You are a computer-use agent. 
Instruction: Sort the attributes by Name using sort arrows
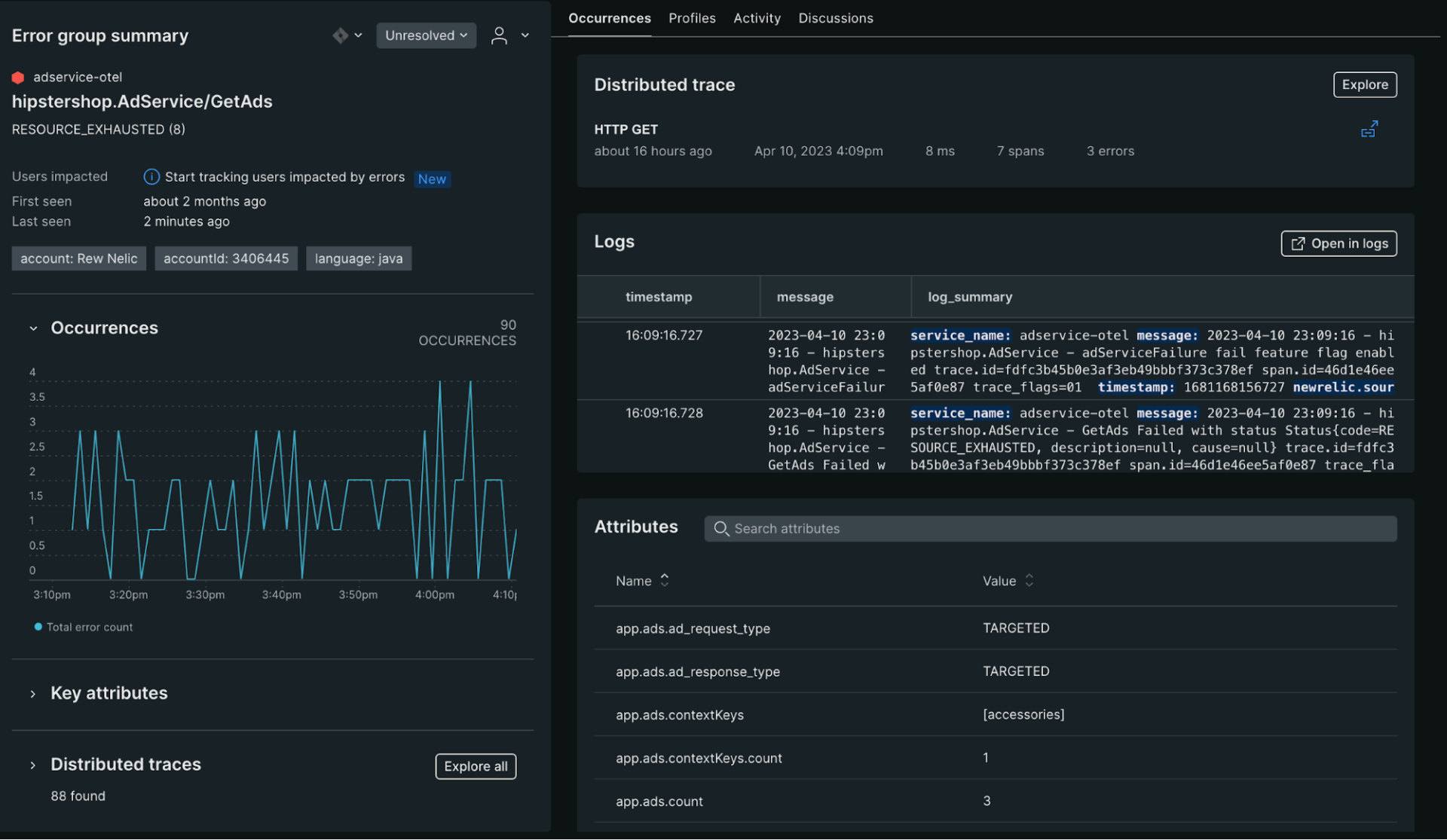665,580
